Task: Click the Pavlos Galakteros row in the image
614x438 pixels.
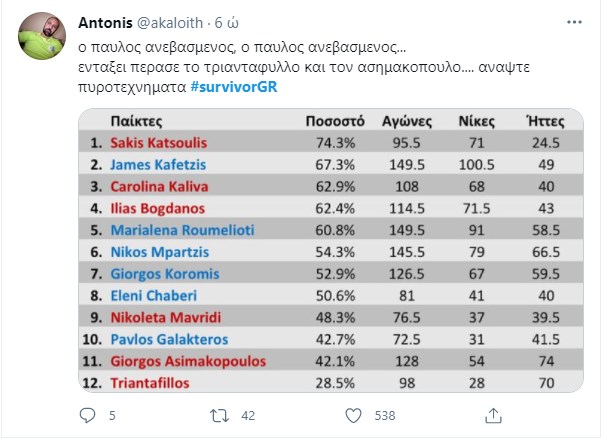Action: (331, 339)
